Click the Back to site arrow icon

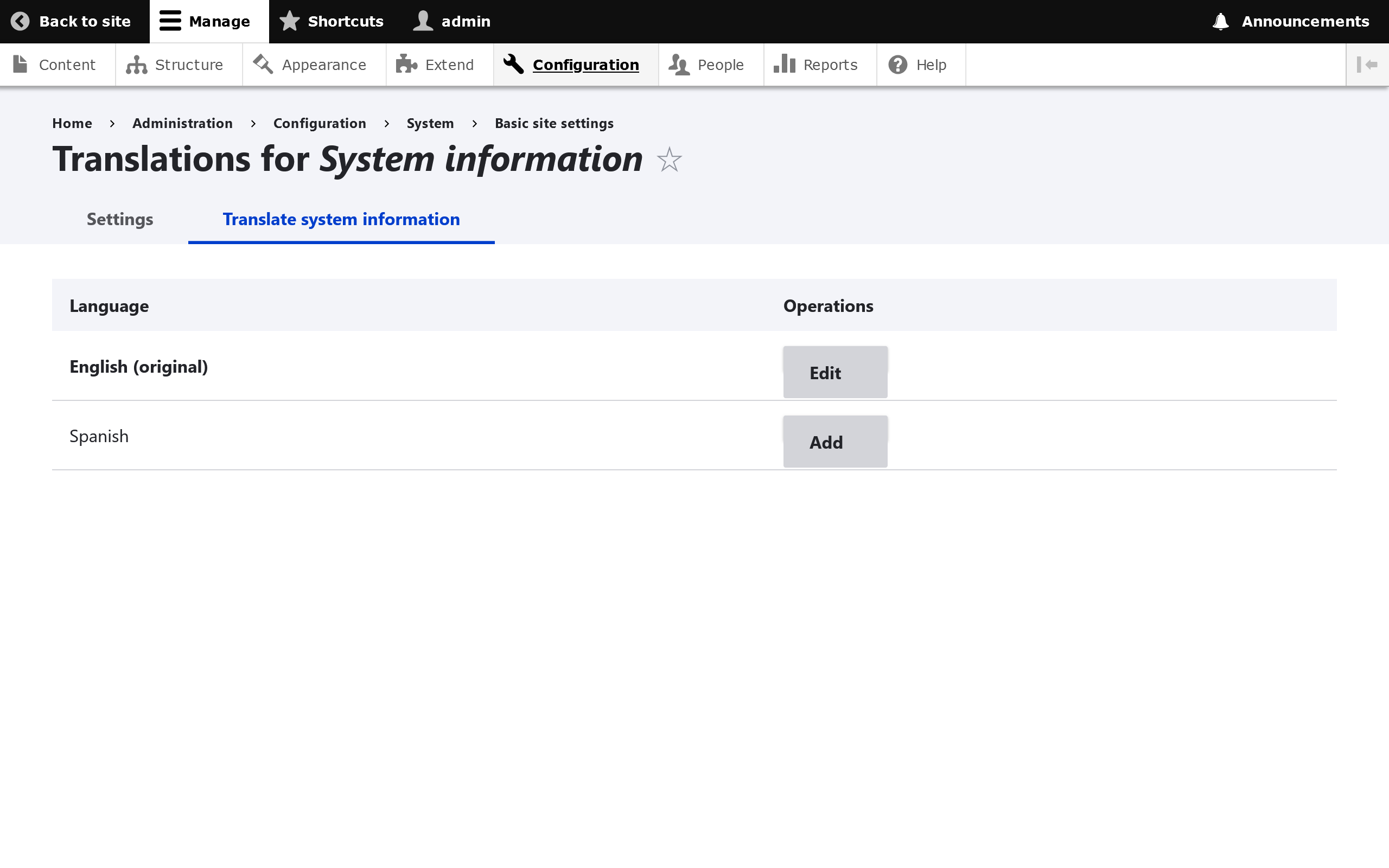20,21
